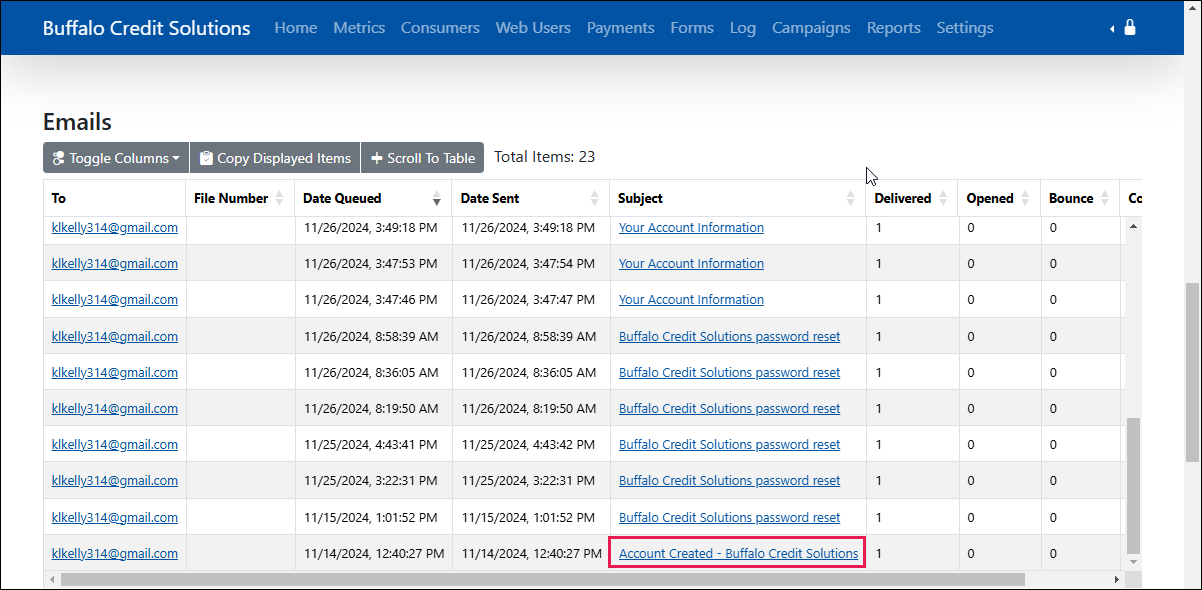Click klkelly314@gmail.com in the 3:49:18 PM row
This screenshot has width=1202, height=590.
point(115,227)
